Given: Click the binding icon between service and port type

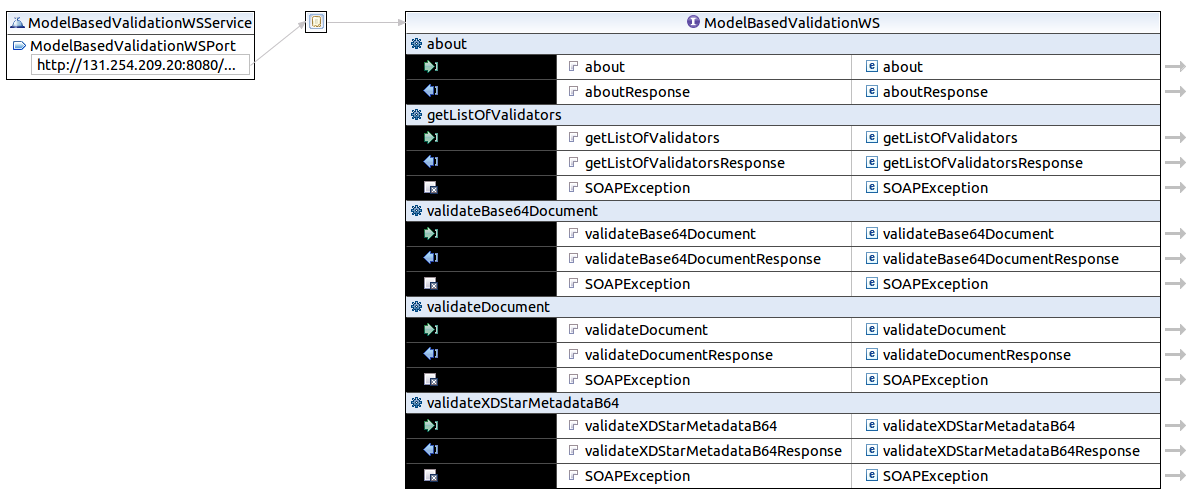Looking at the screenshot, I should point(316,22).
